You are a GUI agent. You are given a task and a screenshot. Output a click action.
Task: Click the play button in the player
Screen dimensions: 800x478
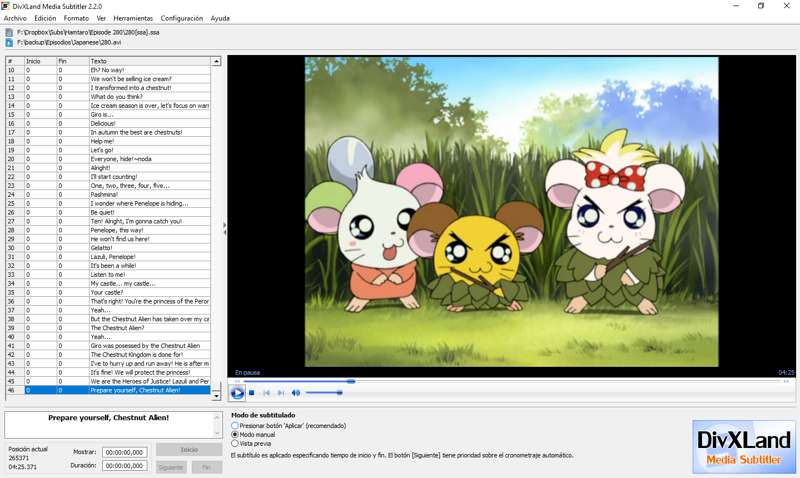point(237,393)
